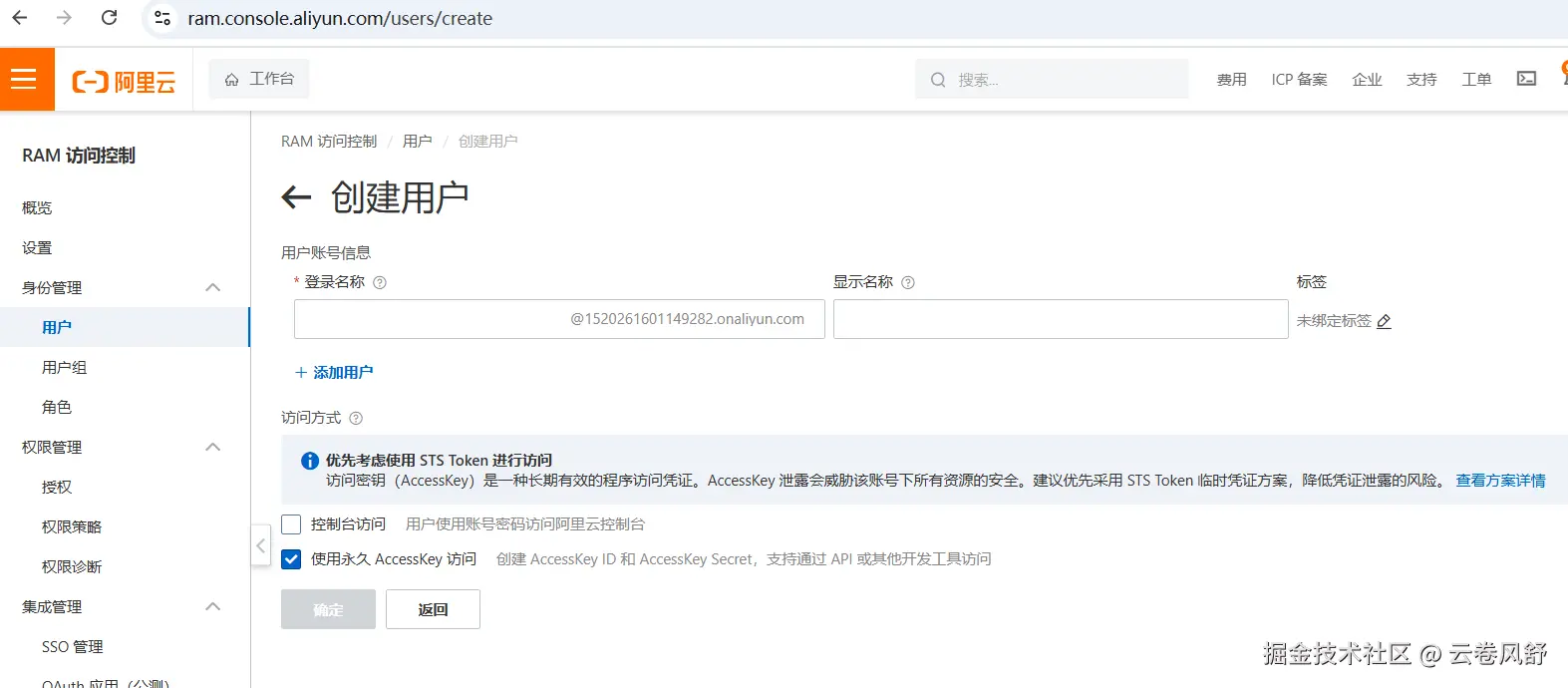The image size is (1568, 688).
Task: Open 角色 in the sidebar
Action: [57, 407]
